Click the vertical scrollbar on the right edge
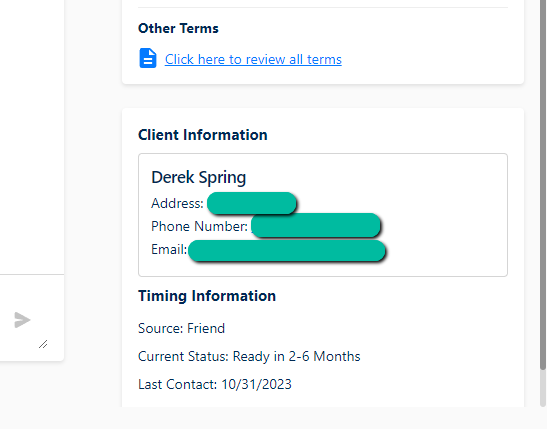This screenshot has width=547, height=429. coord(543,185)
